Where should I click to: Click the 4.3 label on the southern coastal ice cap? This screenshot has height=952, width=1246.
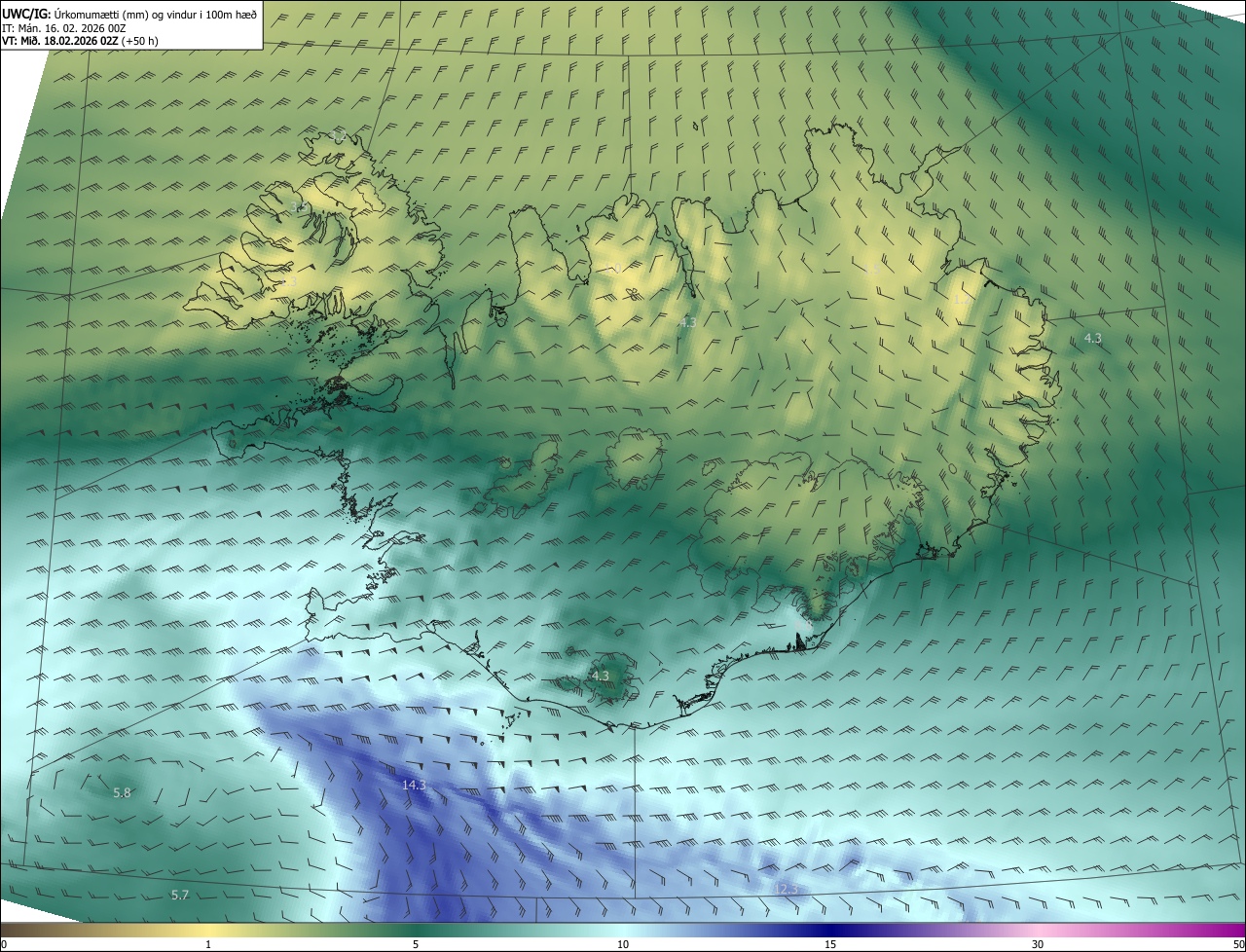[600, 676]
